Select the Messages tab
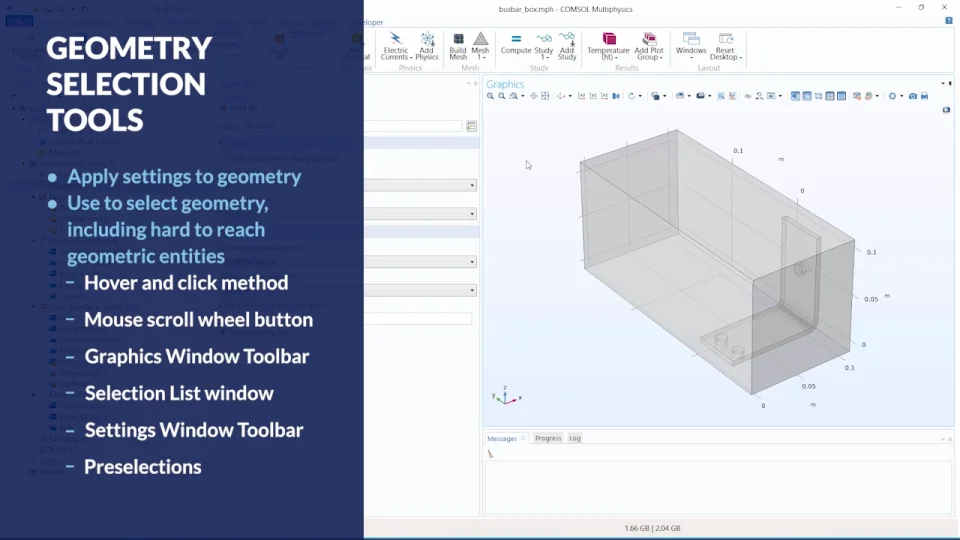This screenshot has height=540, width=960. pyautogui.click(x=502, y=438)
